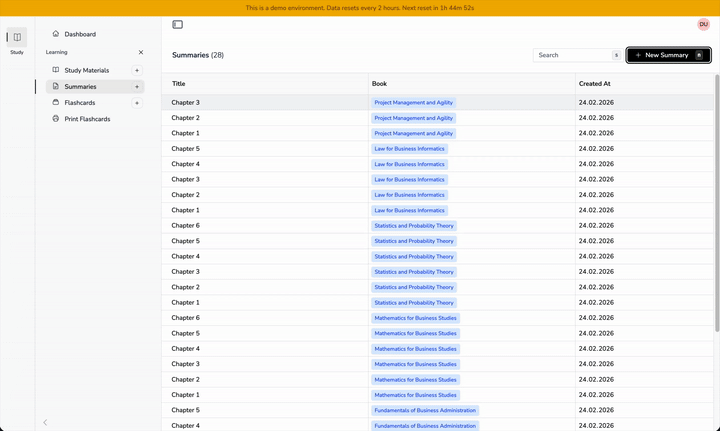Sort by Created At column header
The height and width of the screenshot is (431, 720).
click(x=595, y=84)
